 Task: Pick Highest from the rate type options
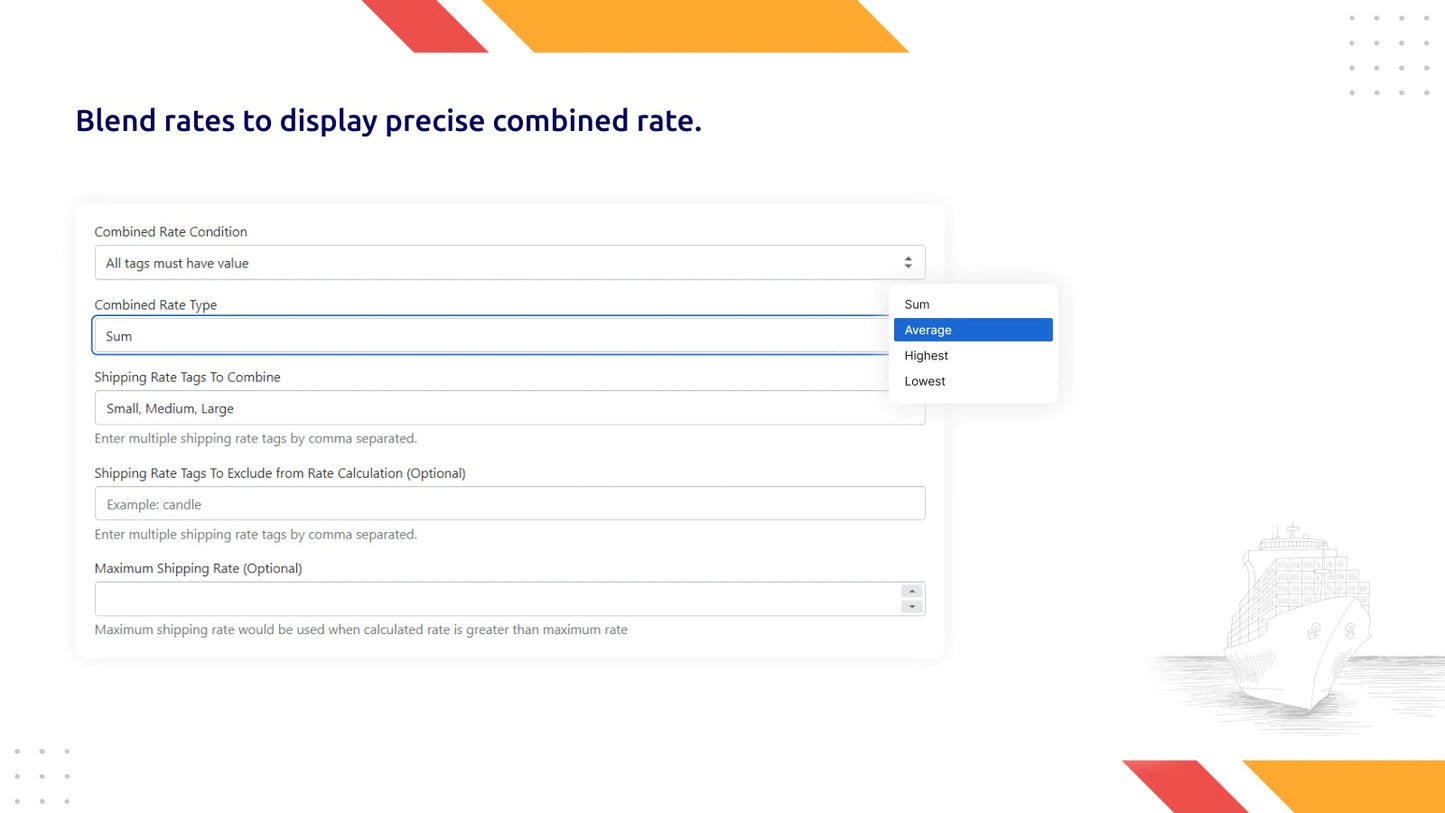925,355
